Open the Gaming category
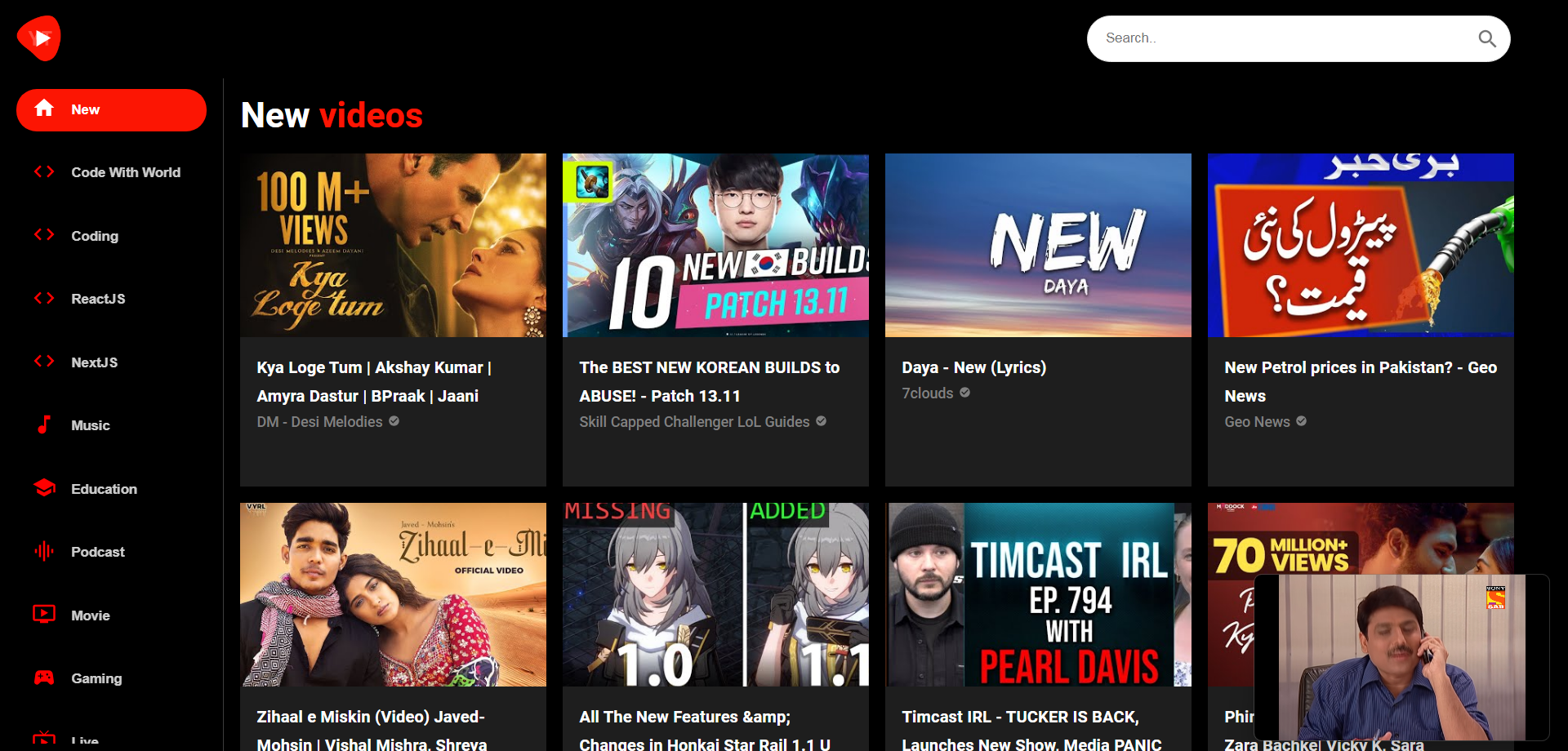 click(111, 678)
